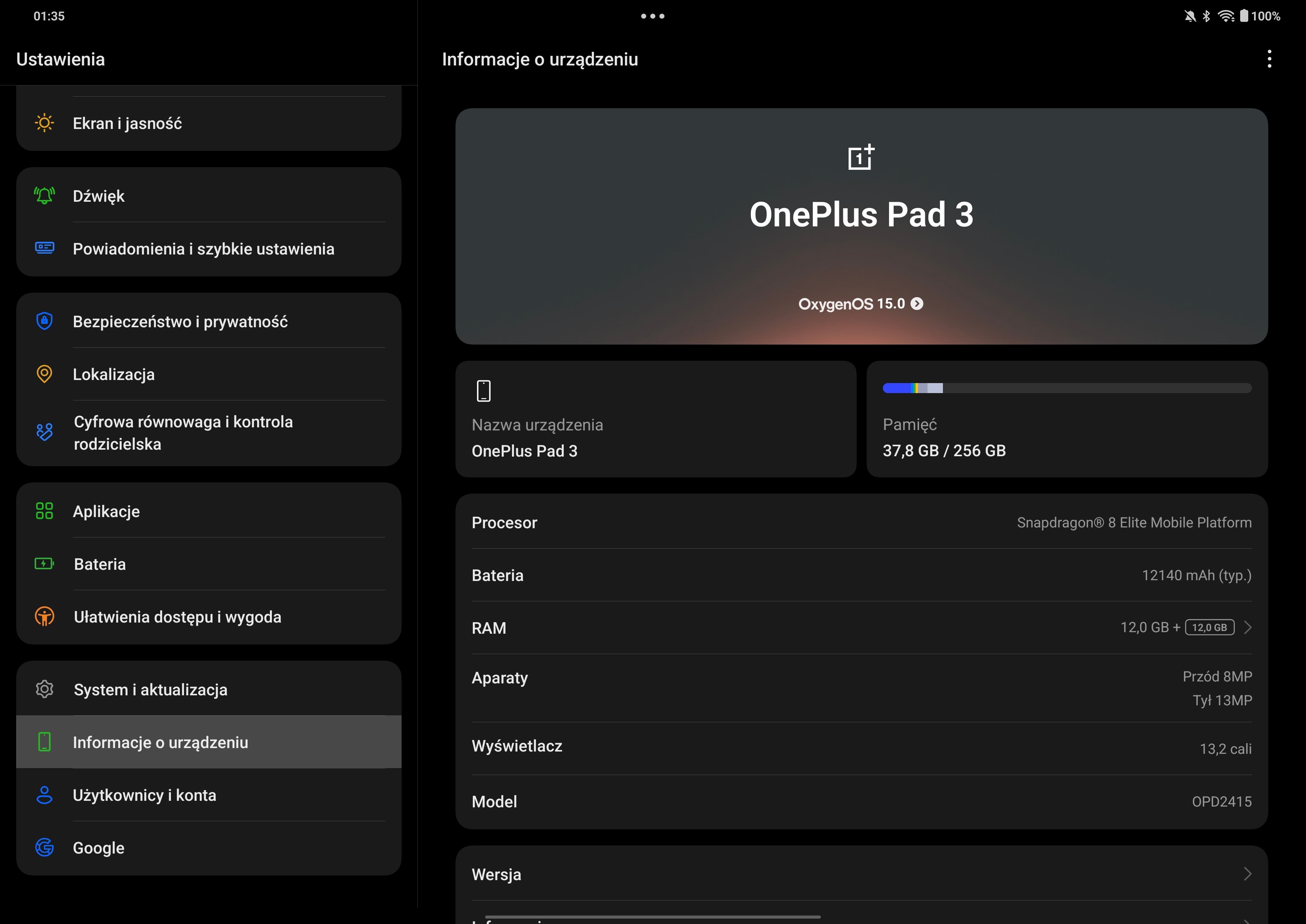The image size is (1306, 924).
Task: Select Bateria in the sidebar
Action: point(209,564)
